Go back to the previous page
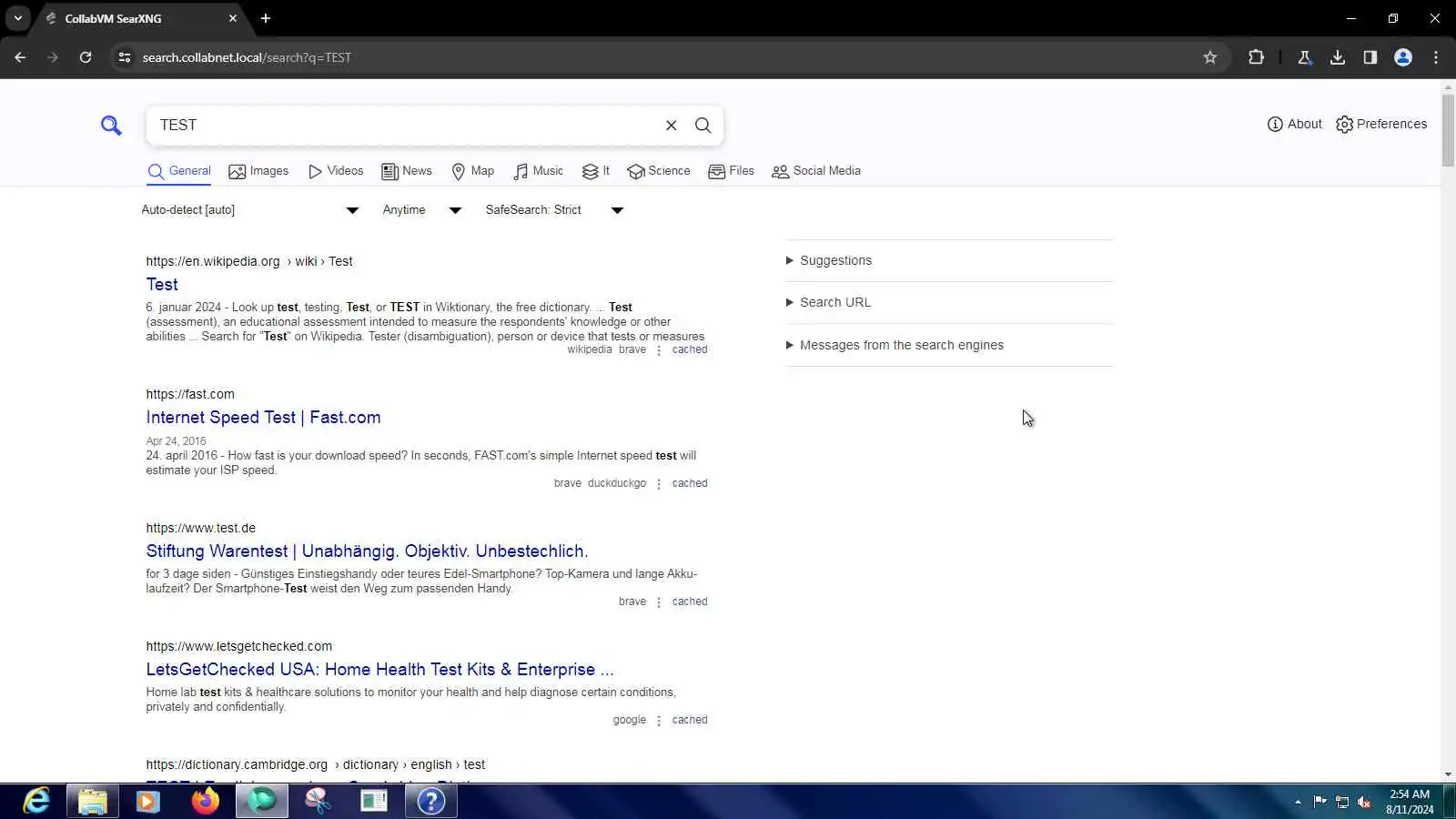This screenshot has width=1456, height=819. coord(20,57)
